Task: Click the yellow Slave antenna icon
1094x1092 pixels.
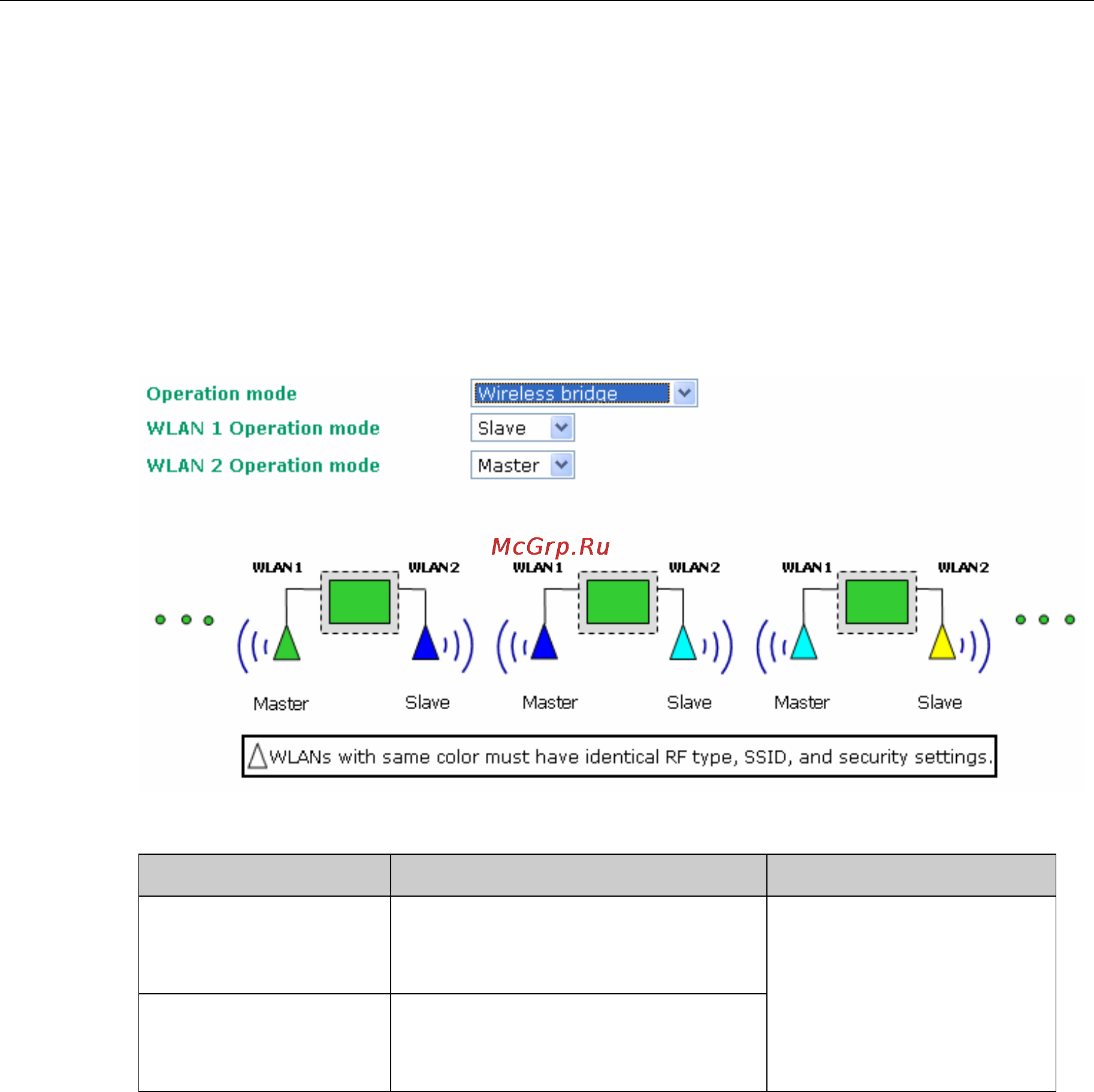Action: coord(942,642)
